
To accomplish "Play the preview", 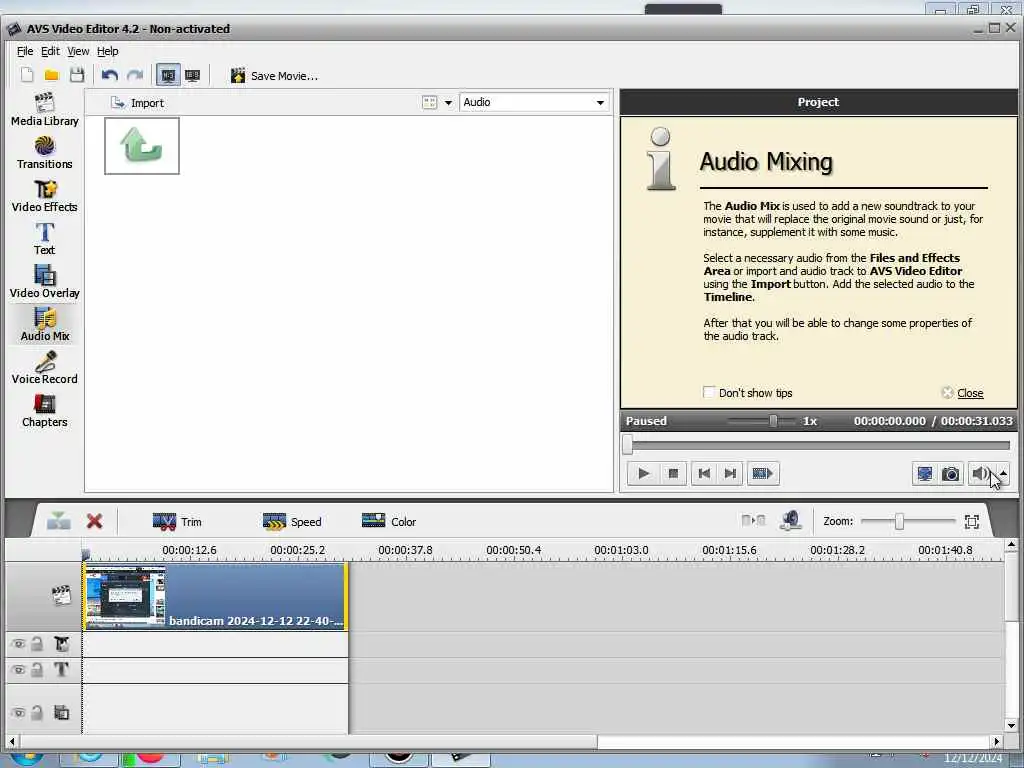I will tap(643, 473).
